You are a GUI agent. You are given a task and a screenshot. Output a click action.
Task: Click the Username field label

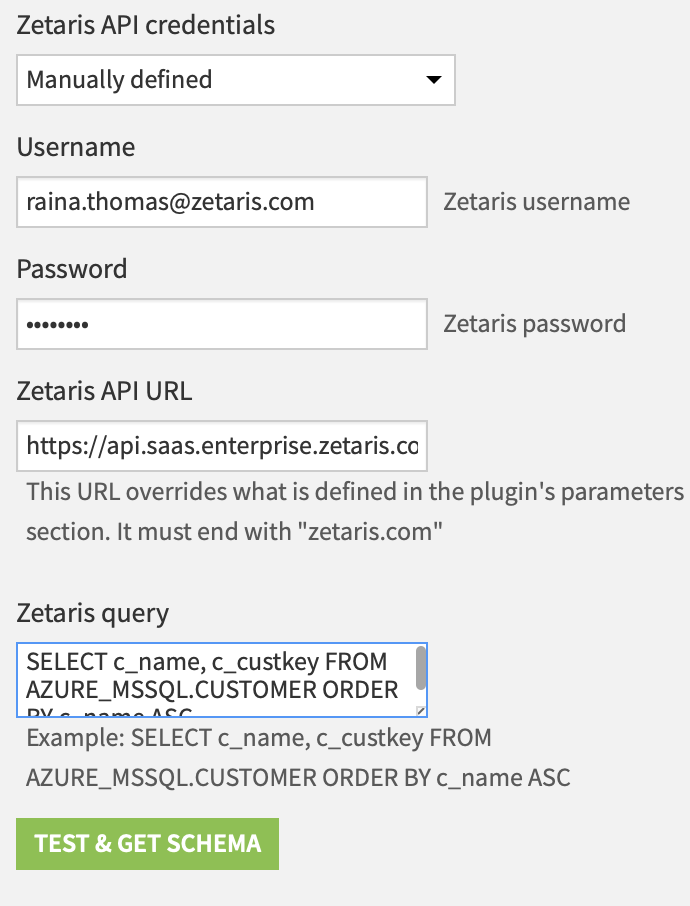tap(75, 147)
